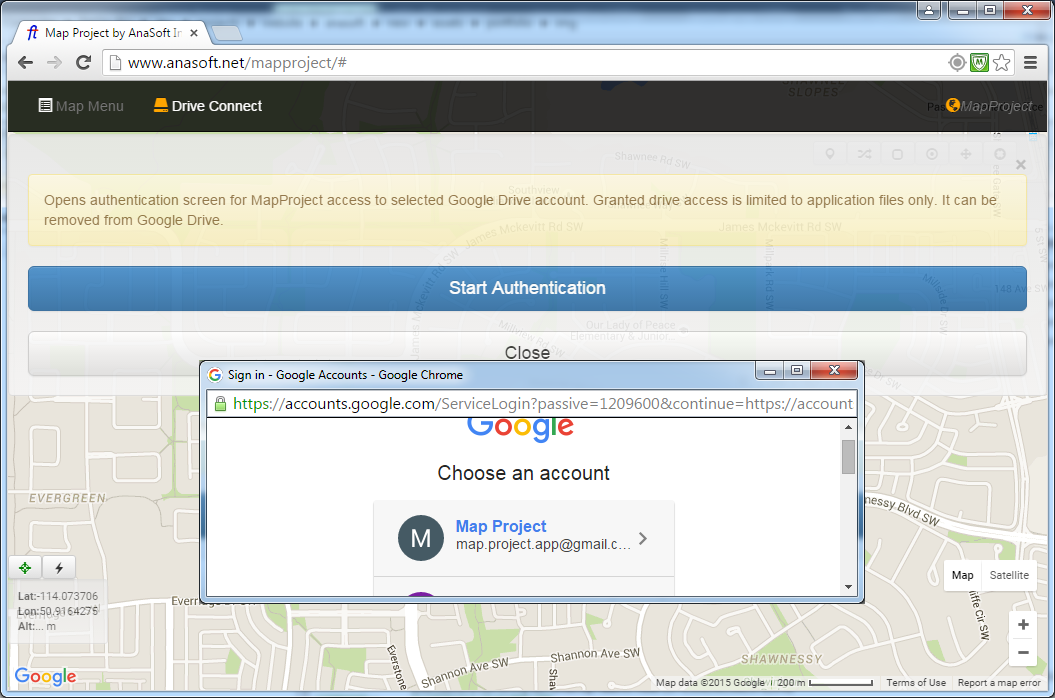Zoom in on the map
Screen dimensions: 1055x700
pos(1023,625)
